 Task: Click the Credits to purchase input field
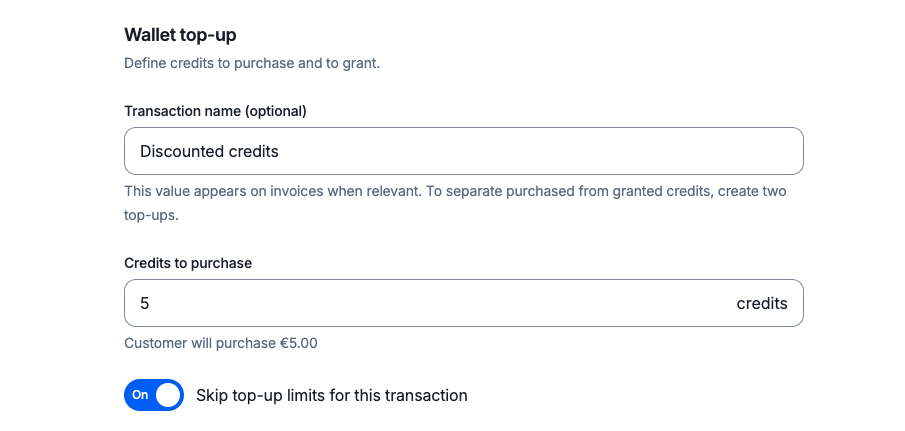click(x=430, y=303)
